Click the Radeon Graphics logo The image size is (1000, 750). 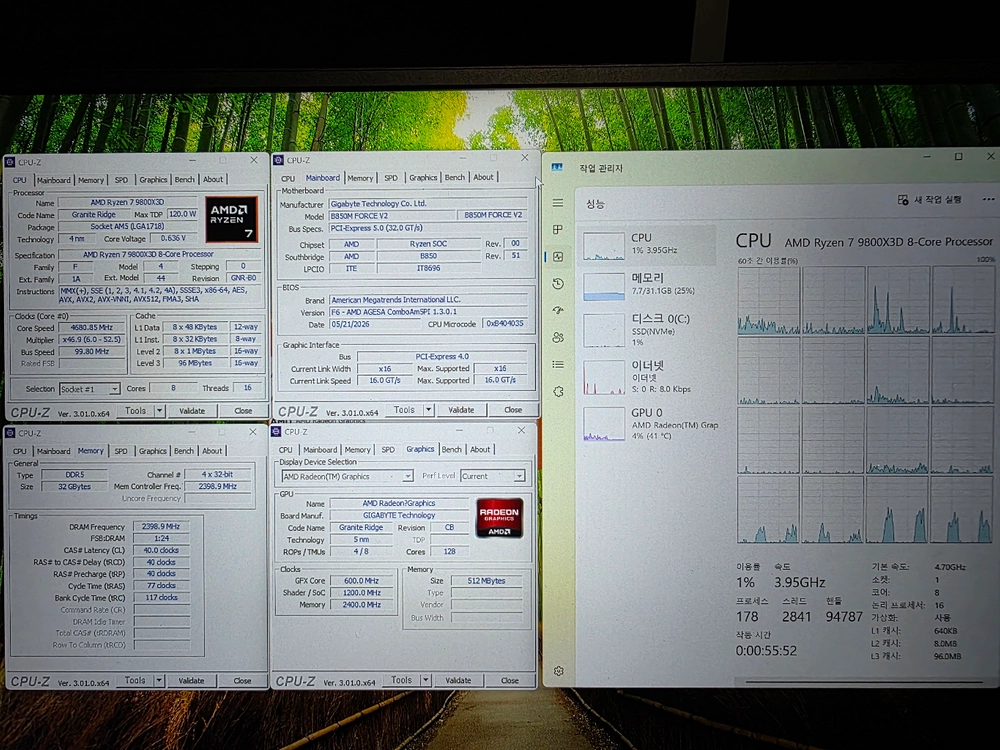[499, 518]
